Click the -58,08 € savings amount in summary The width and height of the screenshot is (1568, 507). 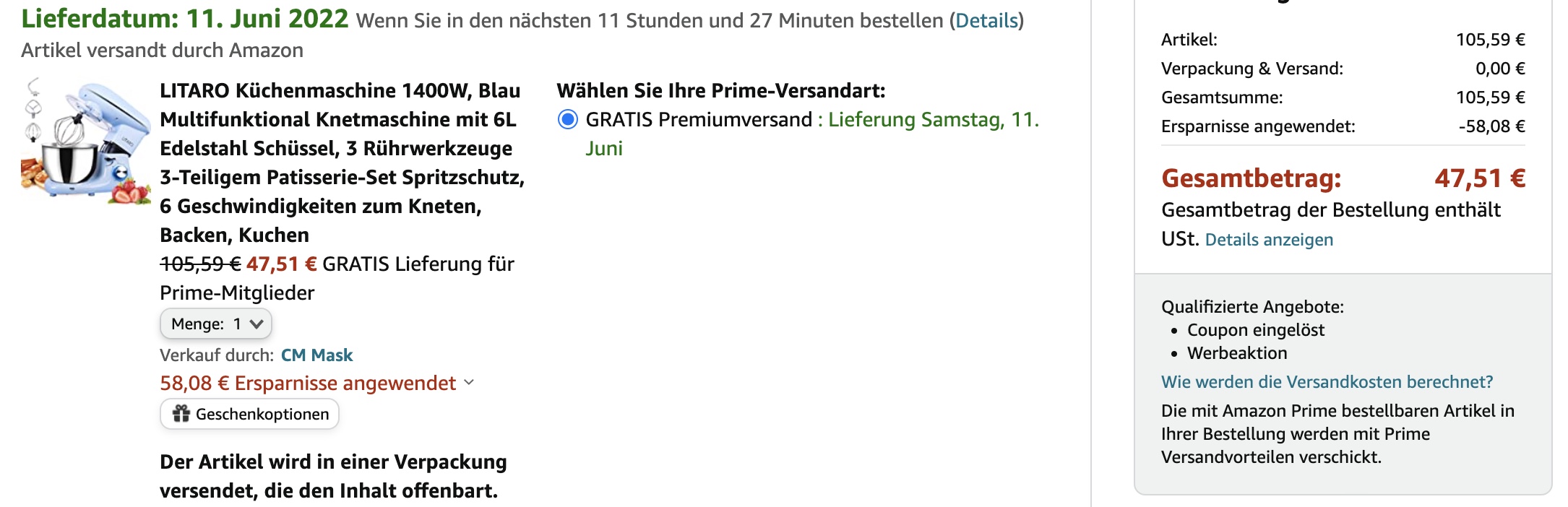(x=1491, y=126)
